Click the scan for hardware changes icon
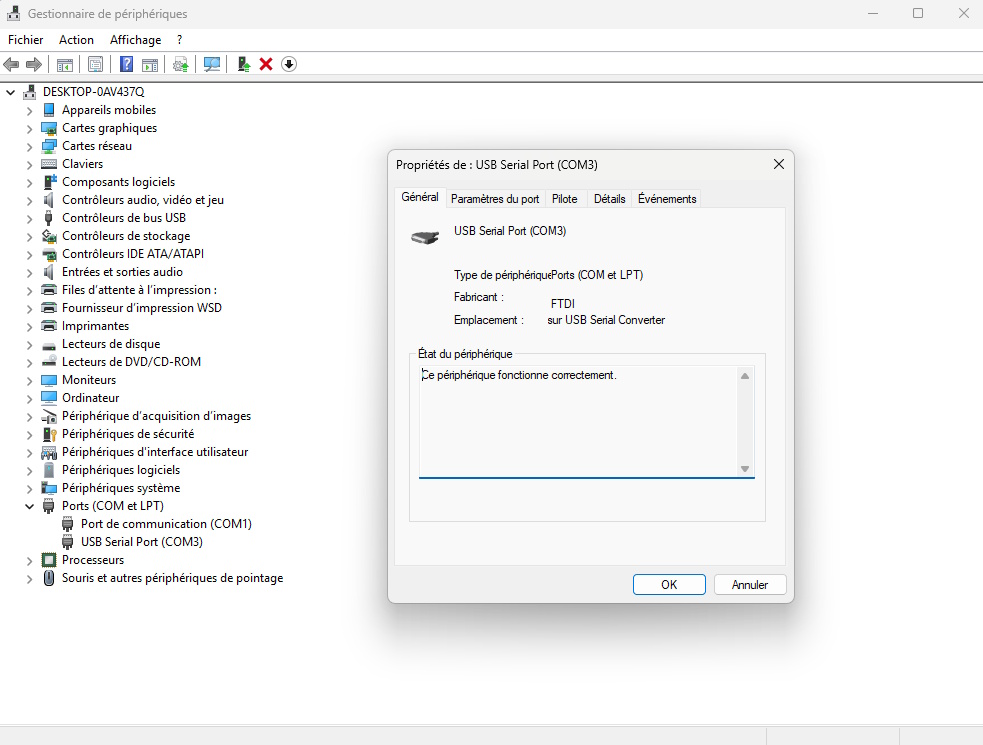The image size is (983, 745). tap(212, 64)
